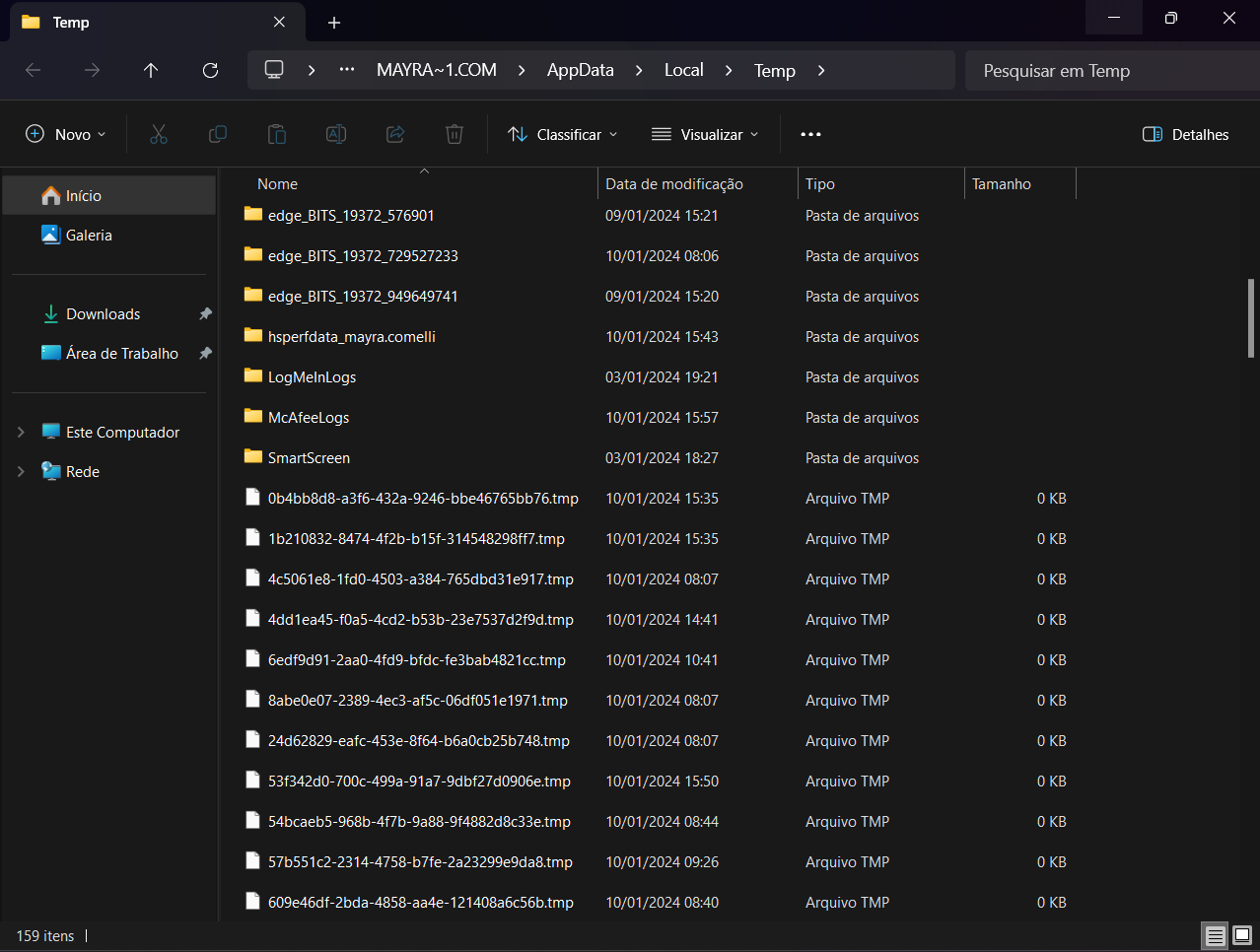
Task: Click the Rename icon in toolbar
Action: tap(336, 134)
